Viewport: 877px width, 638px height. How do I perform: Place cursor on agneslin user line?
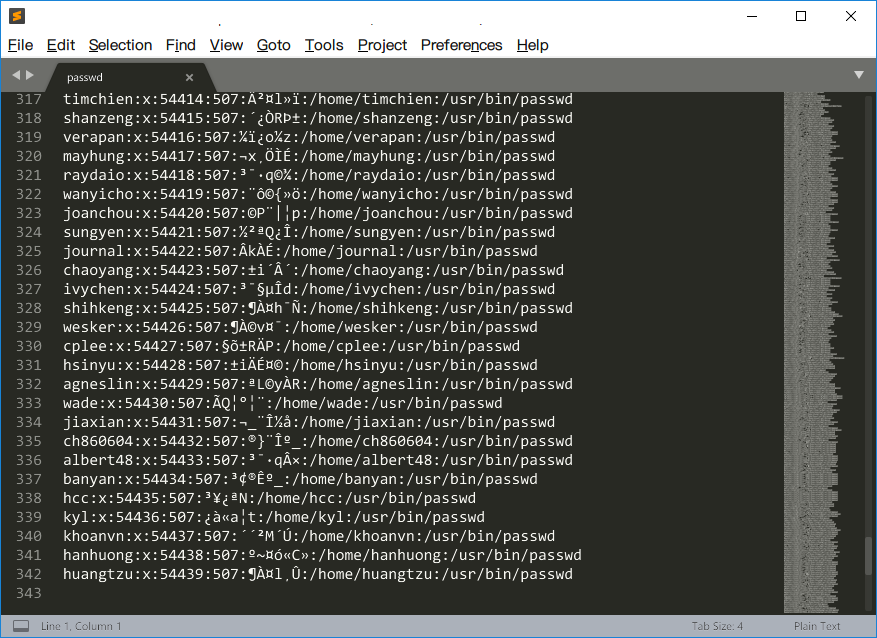tap(318, 384)
